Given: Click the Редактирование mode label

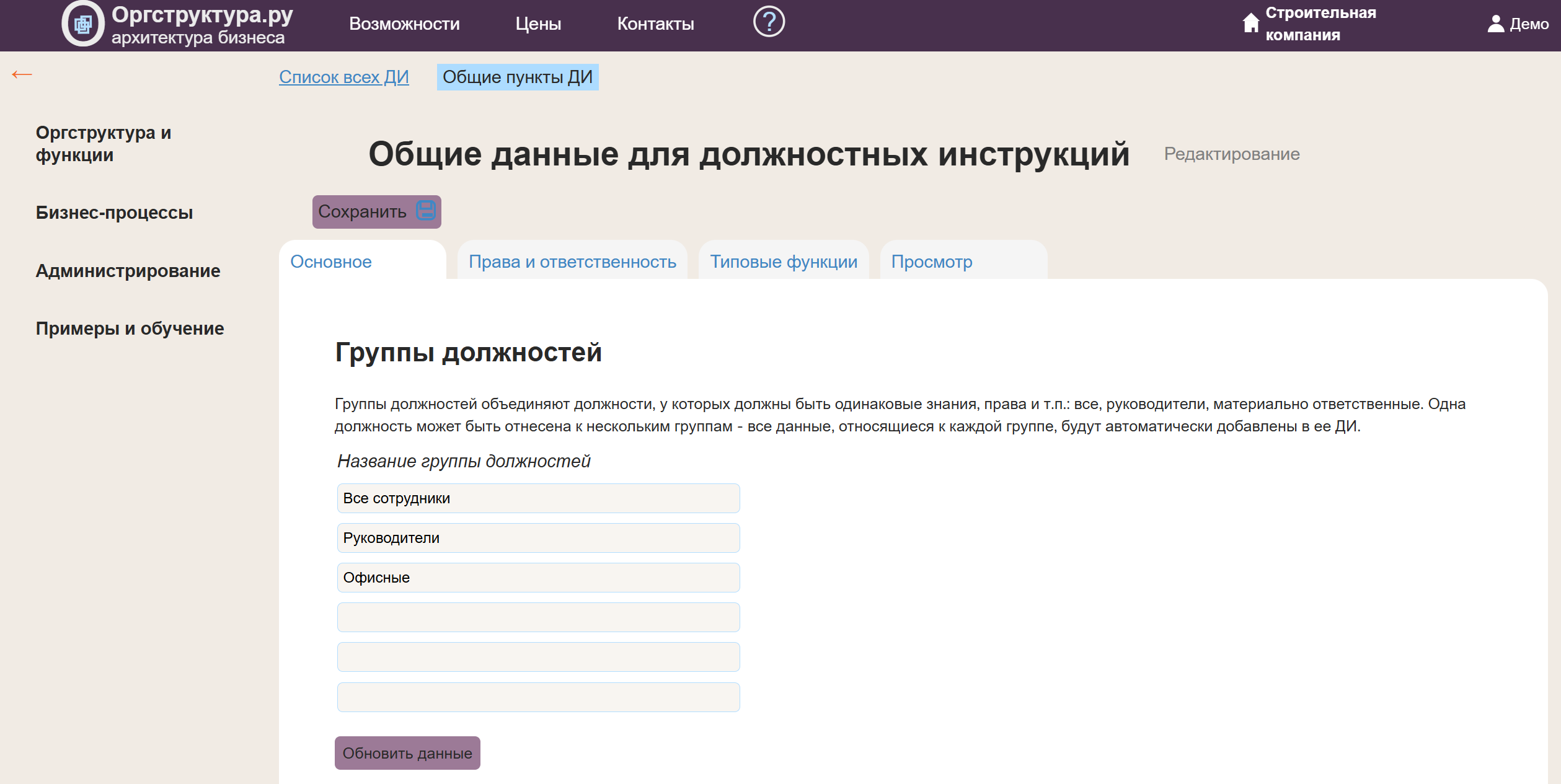Looking at the screenshot, I should pyautogui.click(x=1232, y=154).
